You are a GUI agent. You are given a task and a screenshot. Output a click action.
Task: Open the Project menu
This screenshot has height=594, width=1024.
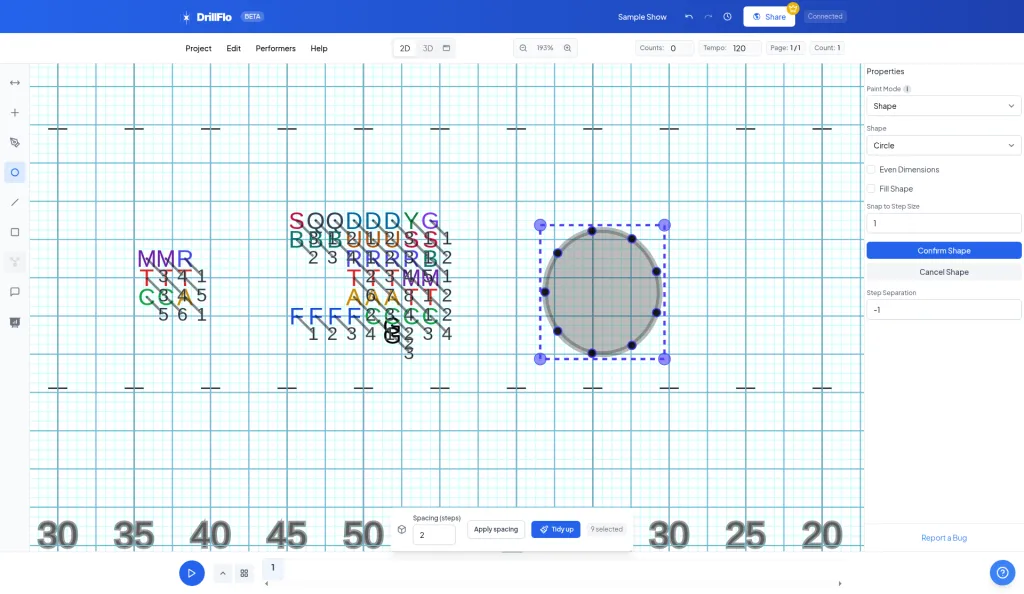[198, 48]
